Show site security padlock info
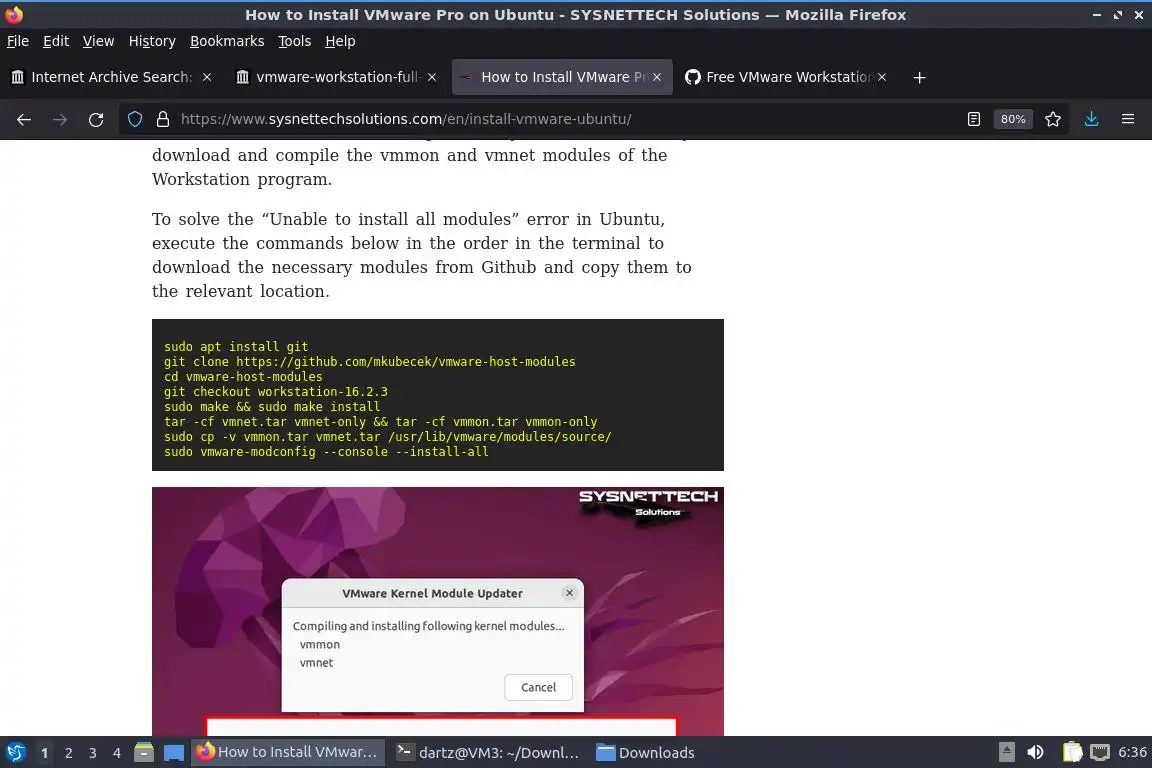This screenshot has height=768, width=1152. (163, 119)
